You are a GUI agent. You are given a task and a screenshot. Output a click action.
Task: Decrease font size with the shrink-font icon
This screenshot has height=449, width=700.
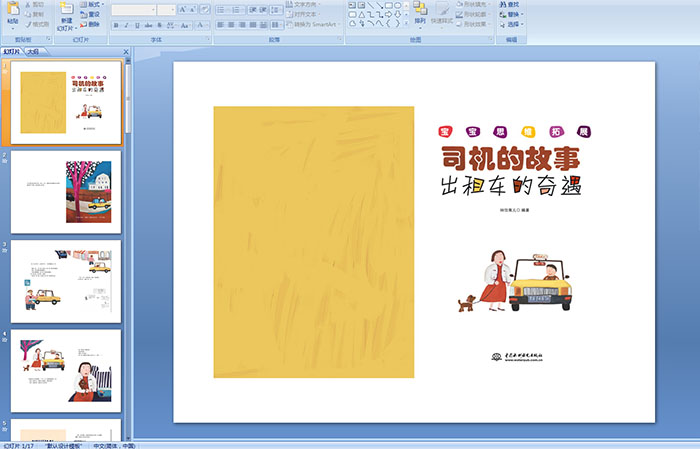point(193,10)
